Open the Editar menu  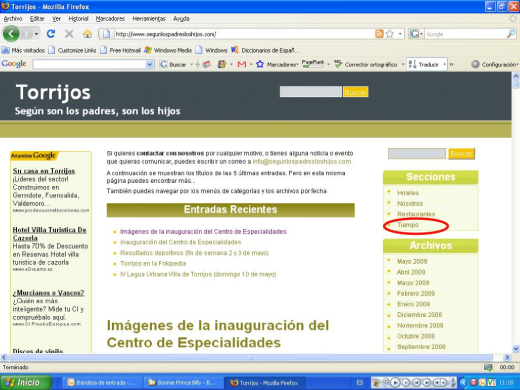(x=37, y=19)
